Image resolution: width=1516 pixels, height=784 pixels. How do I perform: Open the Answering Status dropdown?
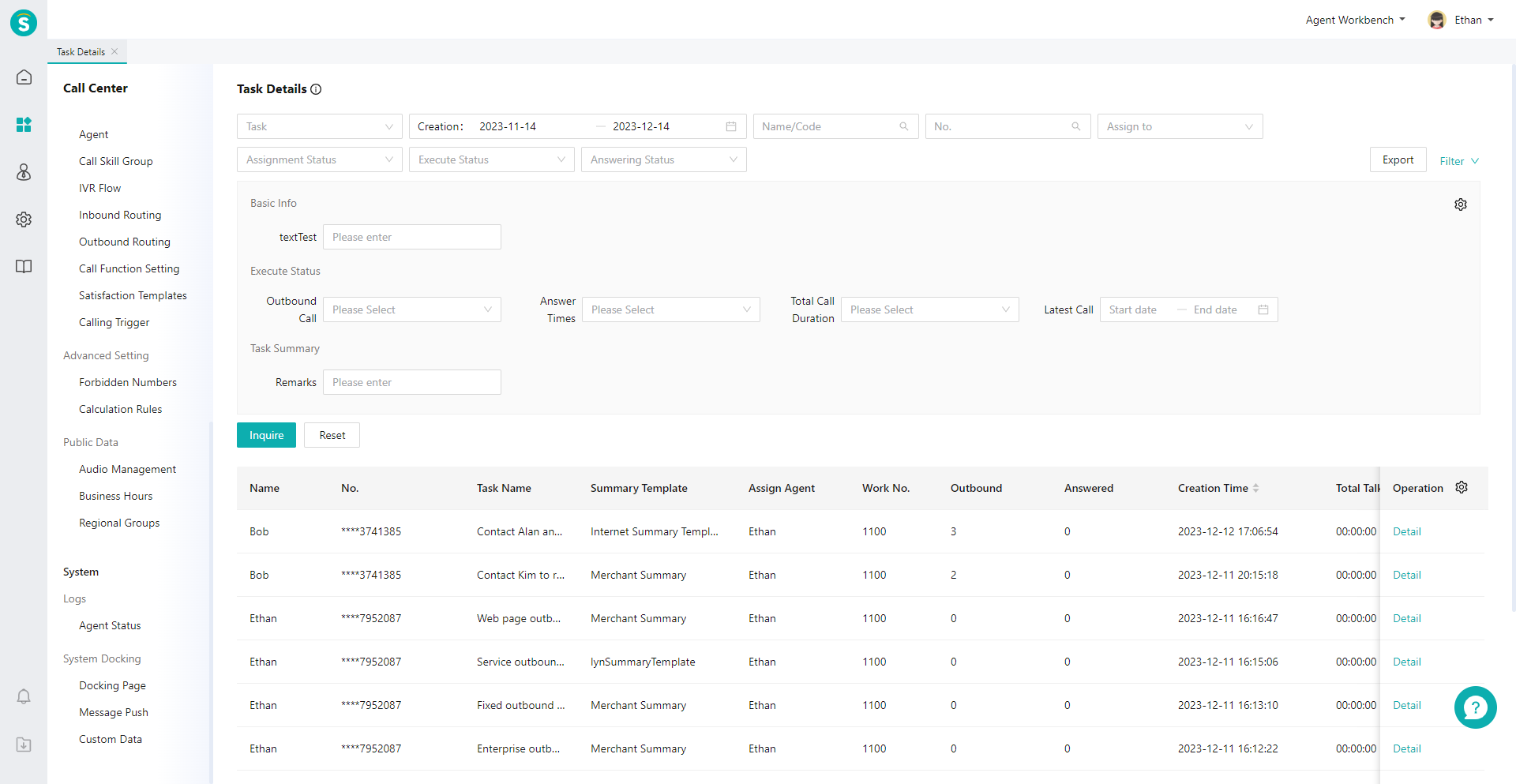pos(664,159)
